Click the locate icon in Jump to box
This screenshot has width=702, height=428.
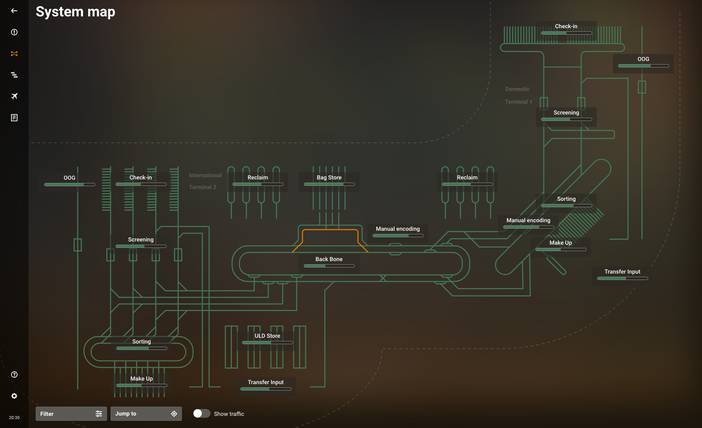pos(174,414)
